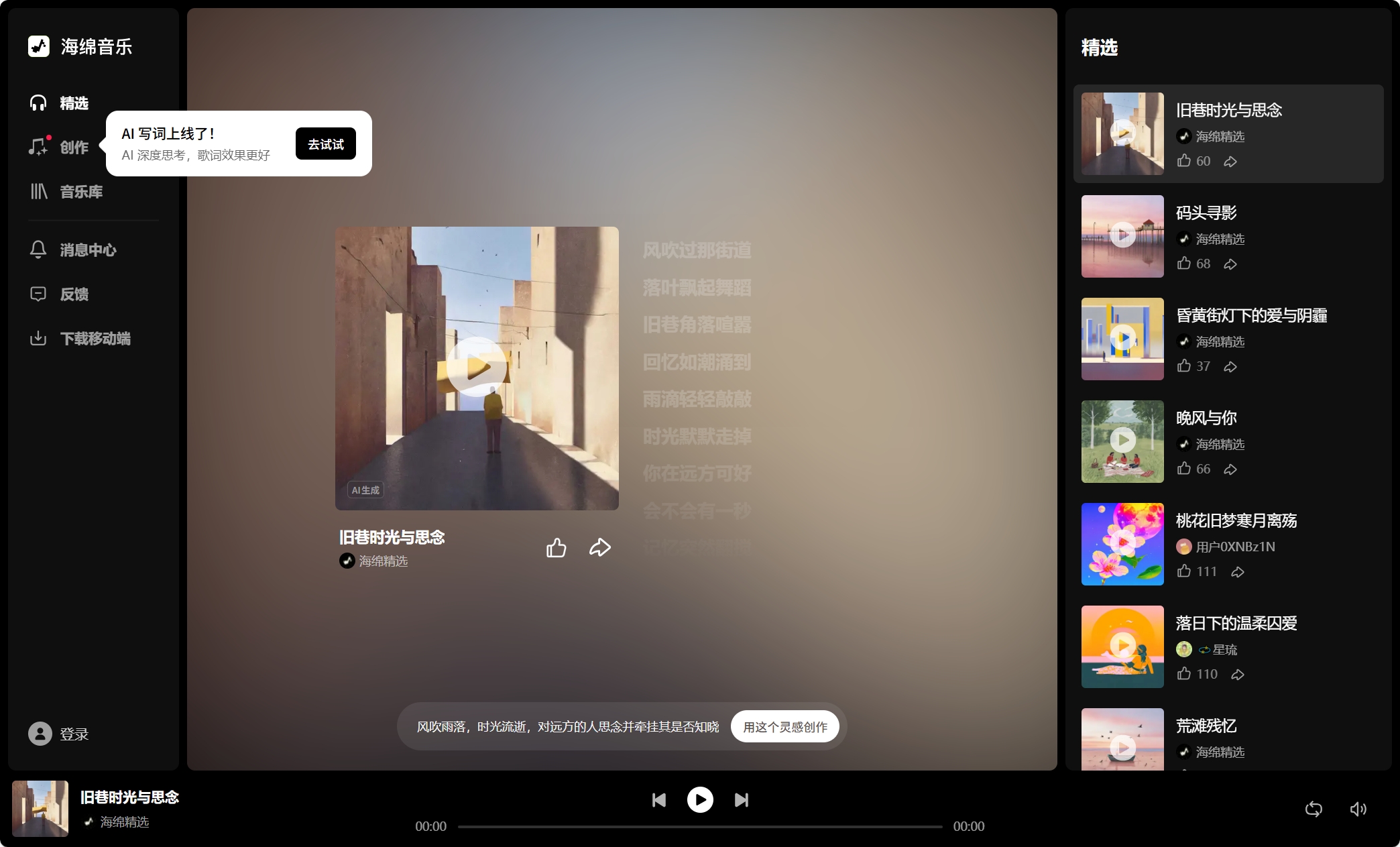This screenshot has width=1400, height=847.
Task: Click song title 晚风与你
Action: tap(1206, 418)
